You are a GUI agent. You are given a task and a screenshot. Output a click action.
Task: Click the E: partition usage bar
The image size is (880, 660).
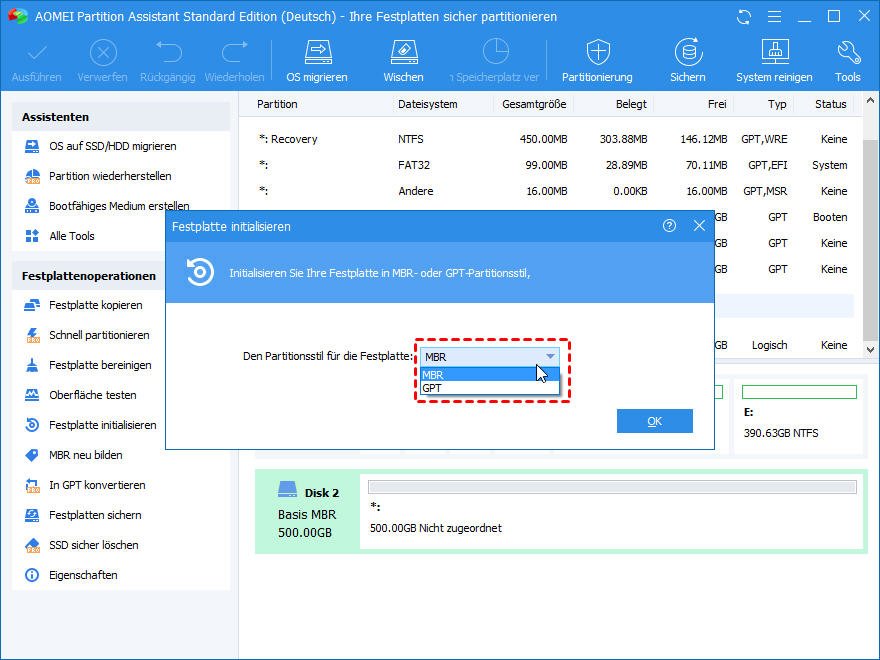(799, 392)
